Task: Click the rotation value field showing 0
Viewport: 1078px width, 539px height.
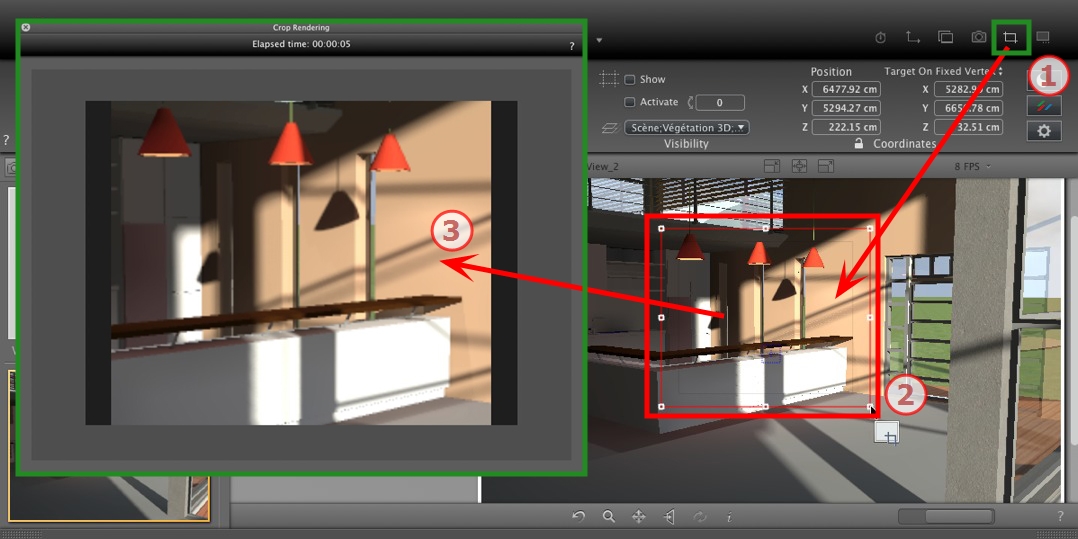Action: coord(720,102)
